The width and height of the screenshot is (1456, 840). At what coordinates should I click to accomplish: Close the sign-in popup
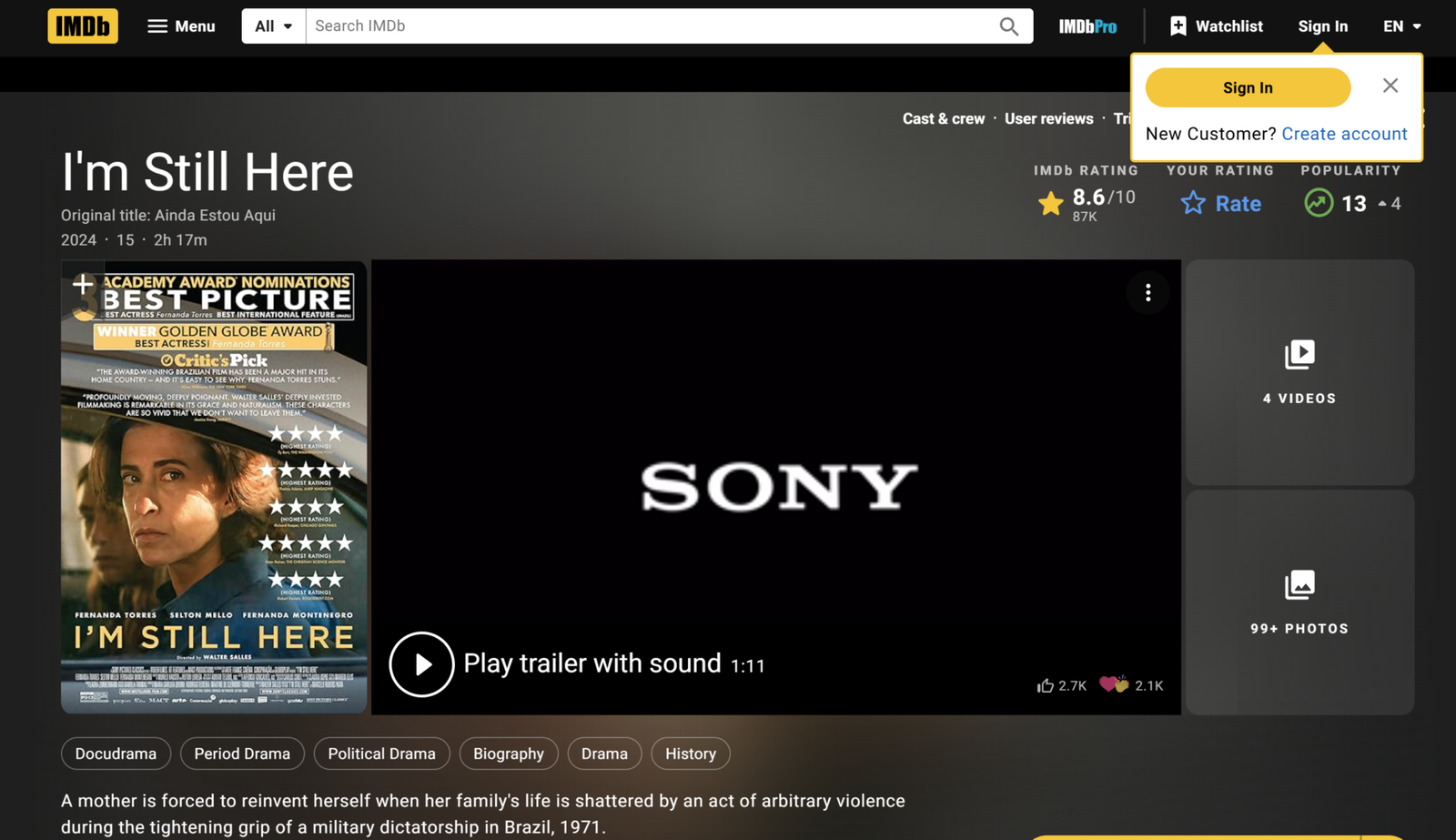pos(1390,86)
